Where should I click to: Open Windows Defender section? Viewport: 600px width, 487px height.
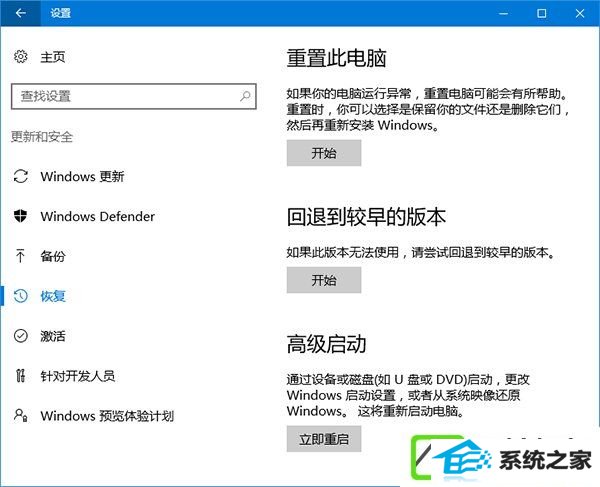point(98,217)
